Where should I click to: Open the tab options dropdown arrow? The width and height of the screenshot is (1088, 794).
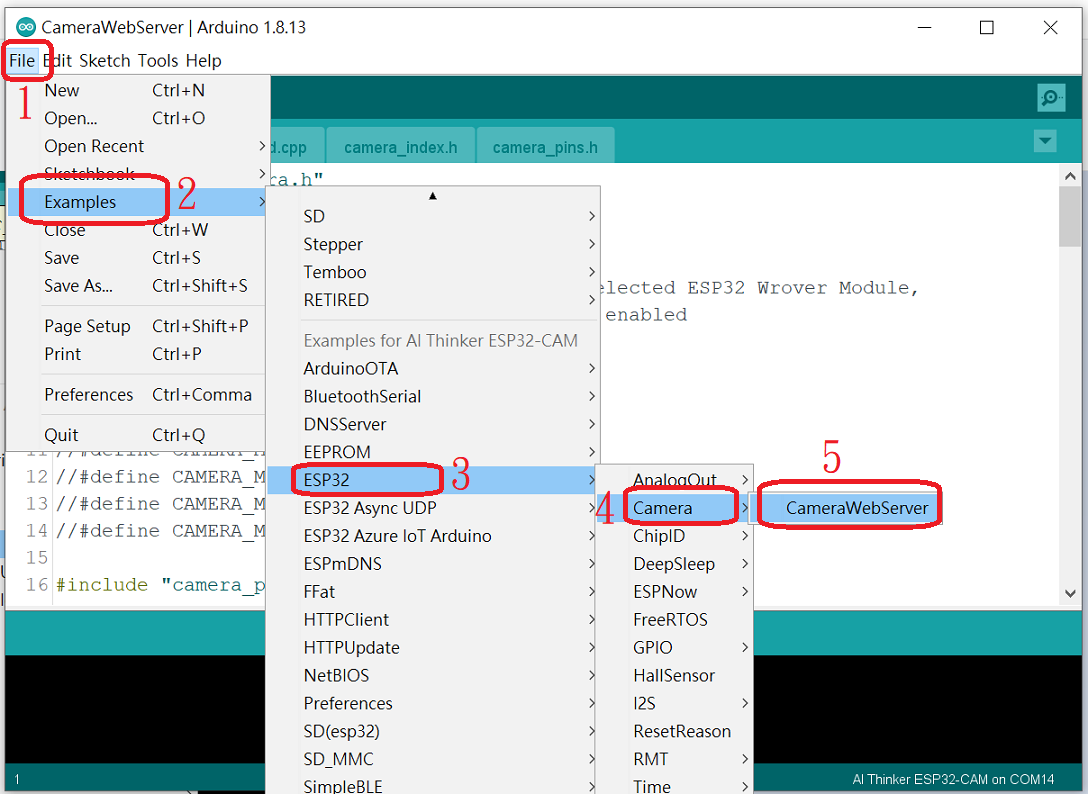pyautogui.click(x=1045, y=141)
